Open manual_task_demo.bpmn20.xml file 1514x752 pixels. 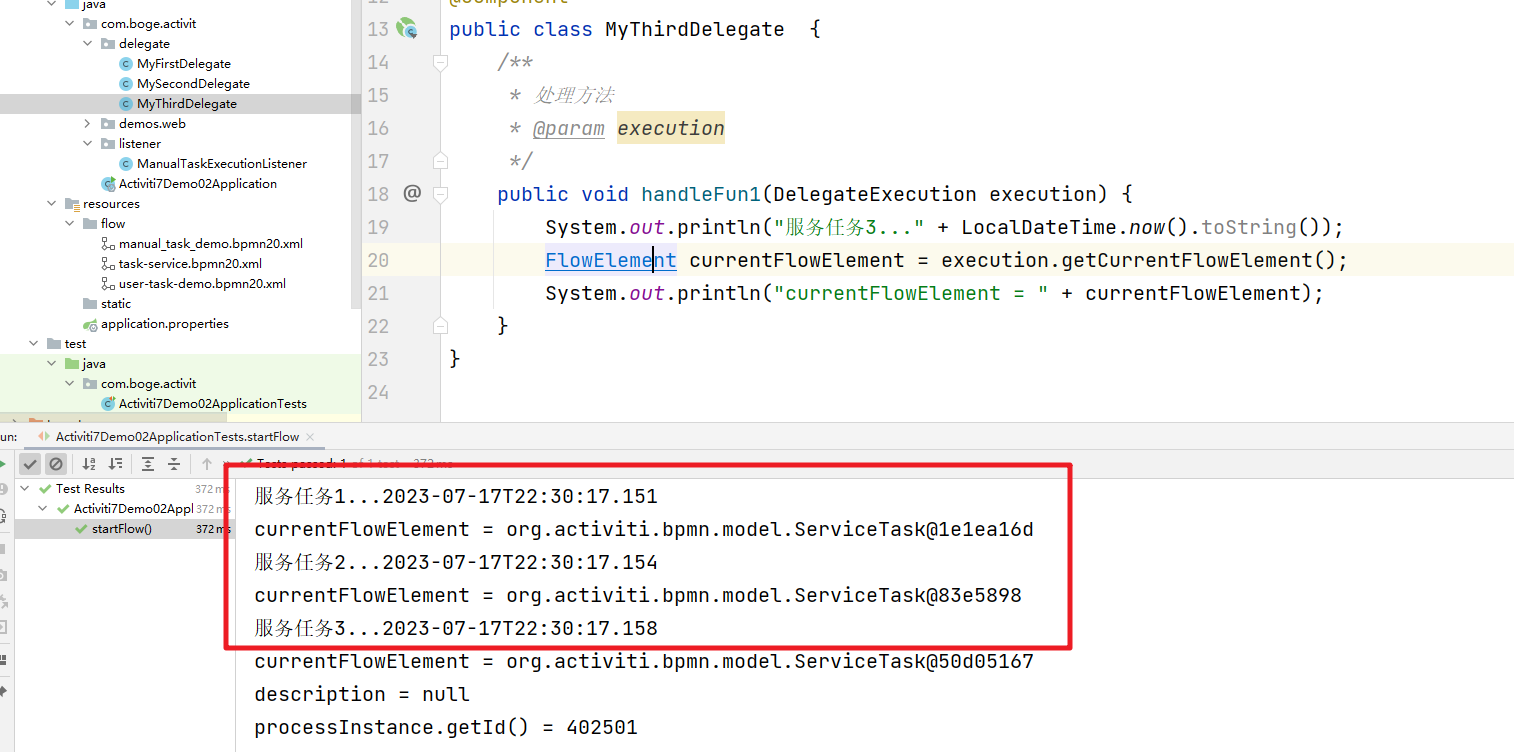pos(211,244)
